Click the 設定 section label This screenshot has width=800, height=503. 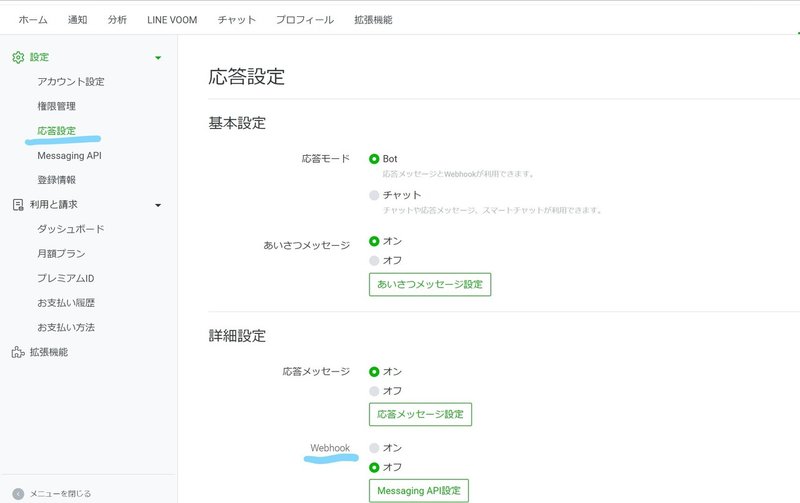coord(39,57)
